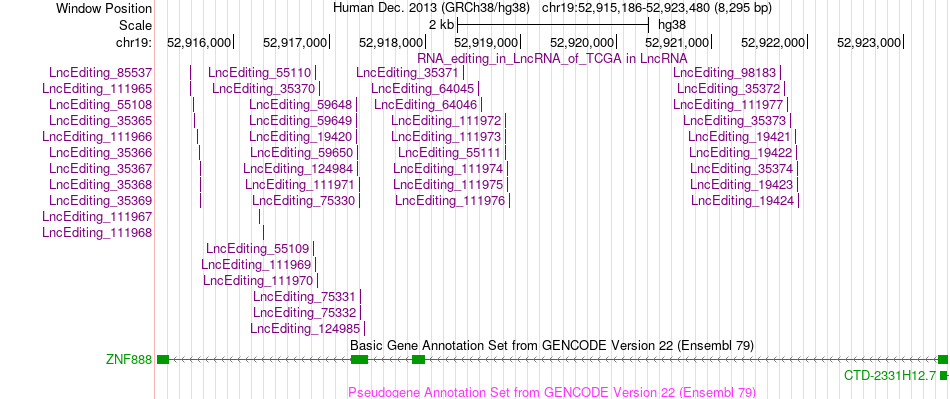This screenshot has height=399, width=950.
Task: Click the LncEditing_111967 label
Action: tap(97, 217)
